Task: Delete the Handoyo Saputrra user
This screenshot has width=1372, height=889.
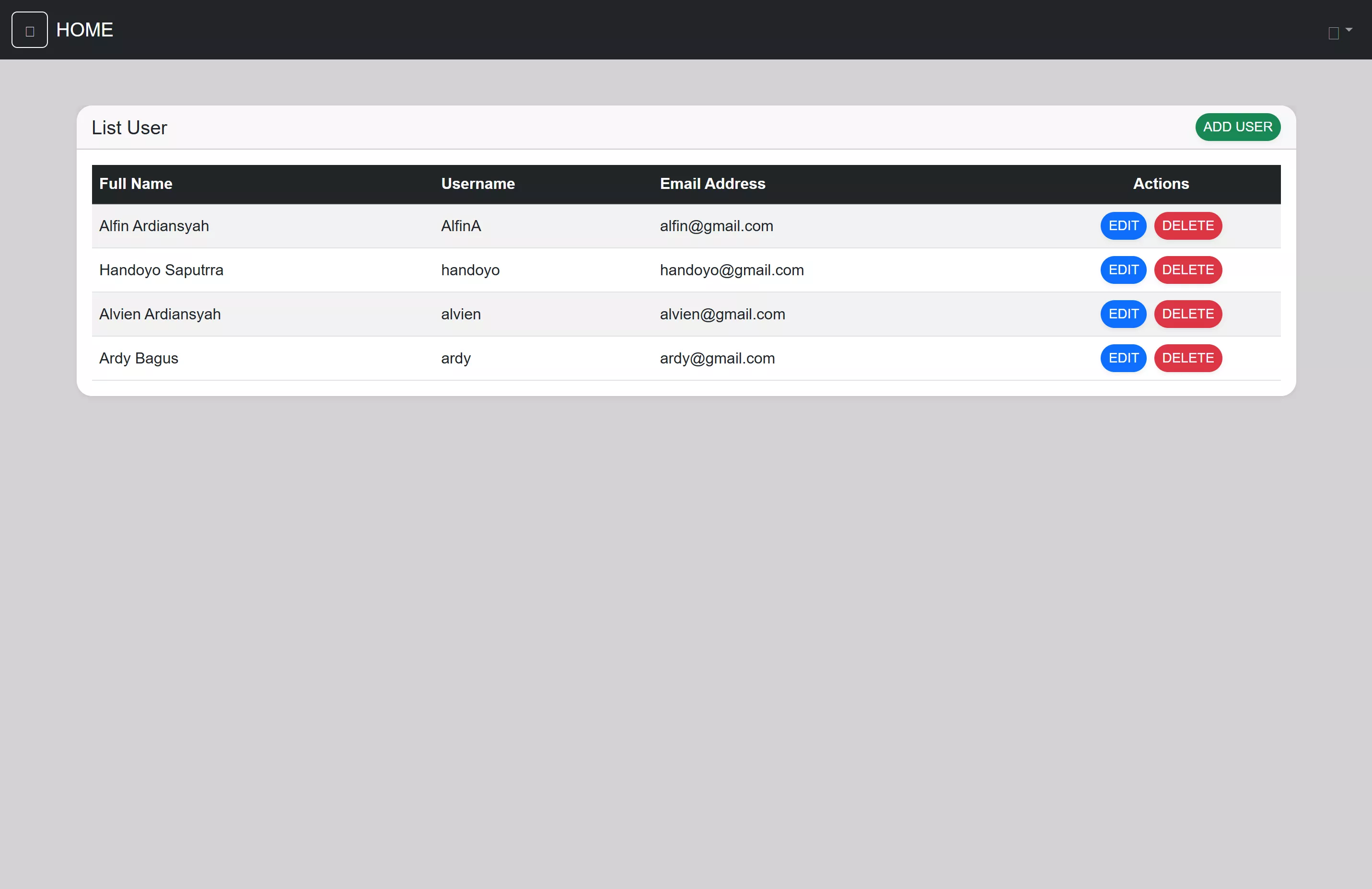Action: click(x=1187, y=270)
